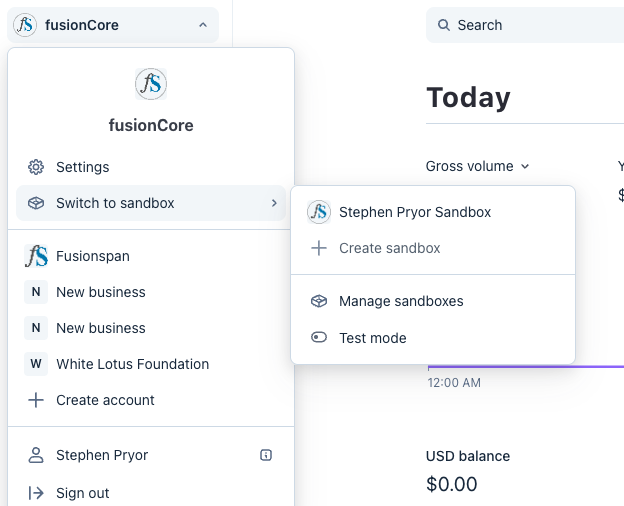
Task: Click Create sandbox
Action: tap(433, 248)
